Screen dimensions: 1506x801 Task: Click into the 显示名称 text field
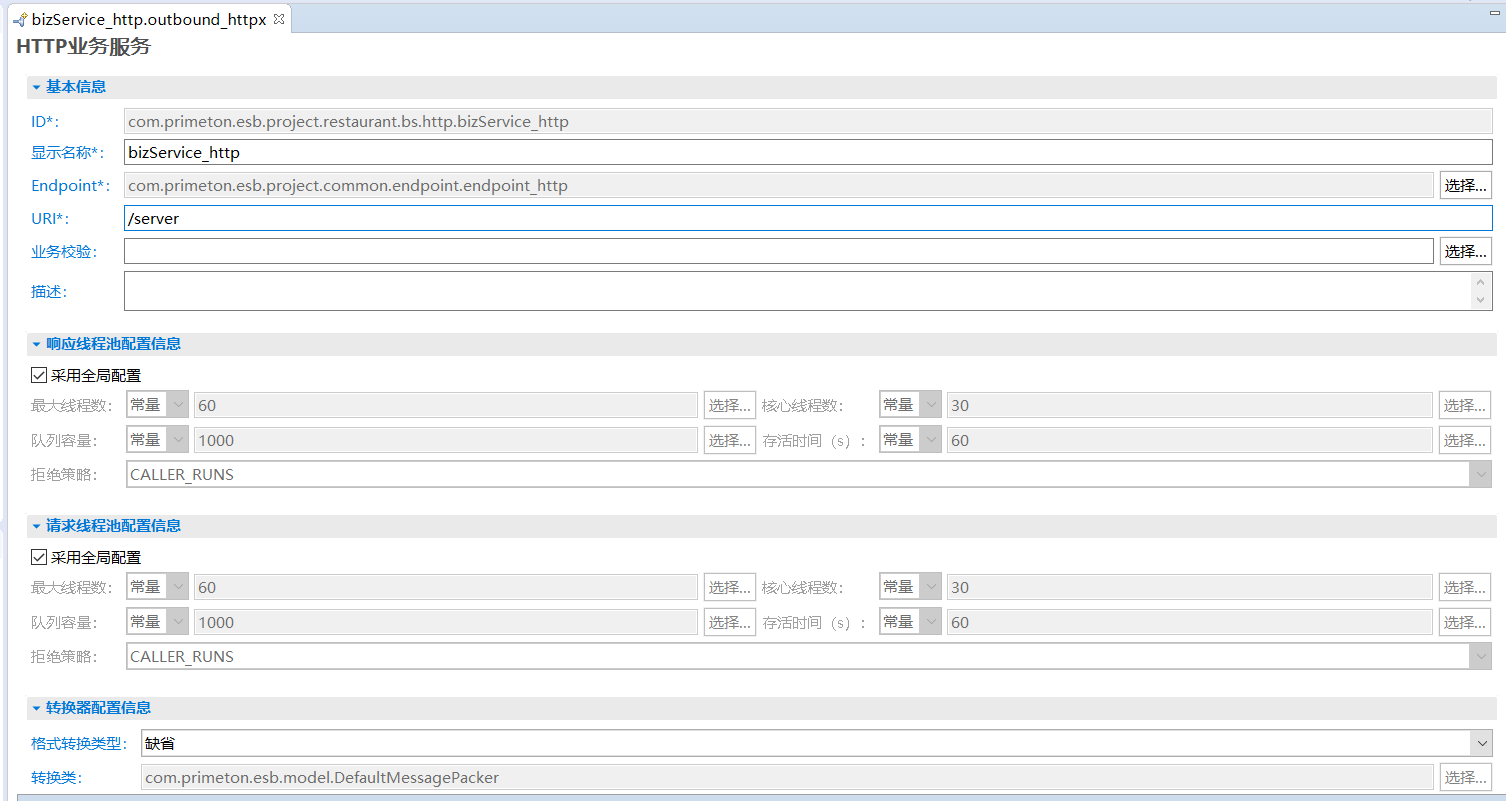pos(807,152)
